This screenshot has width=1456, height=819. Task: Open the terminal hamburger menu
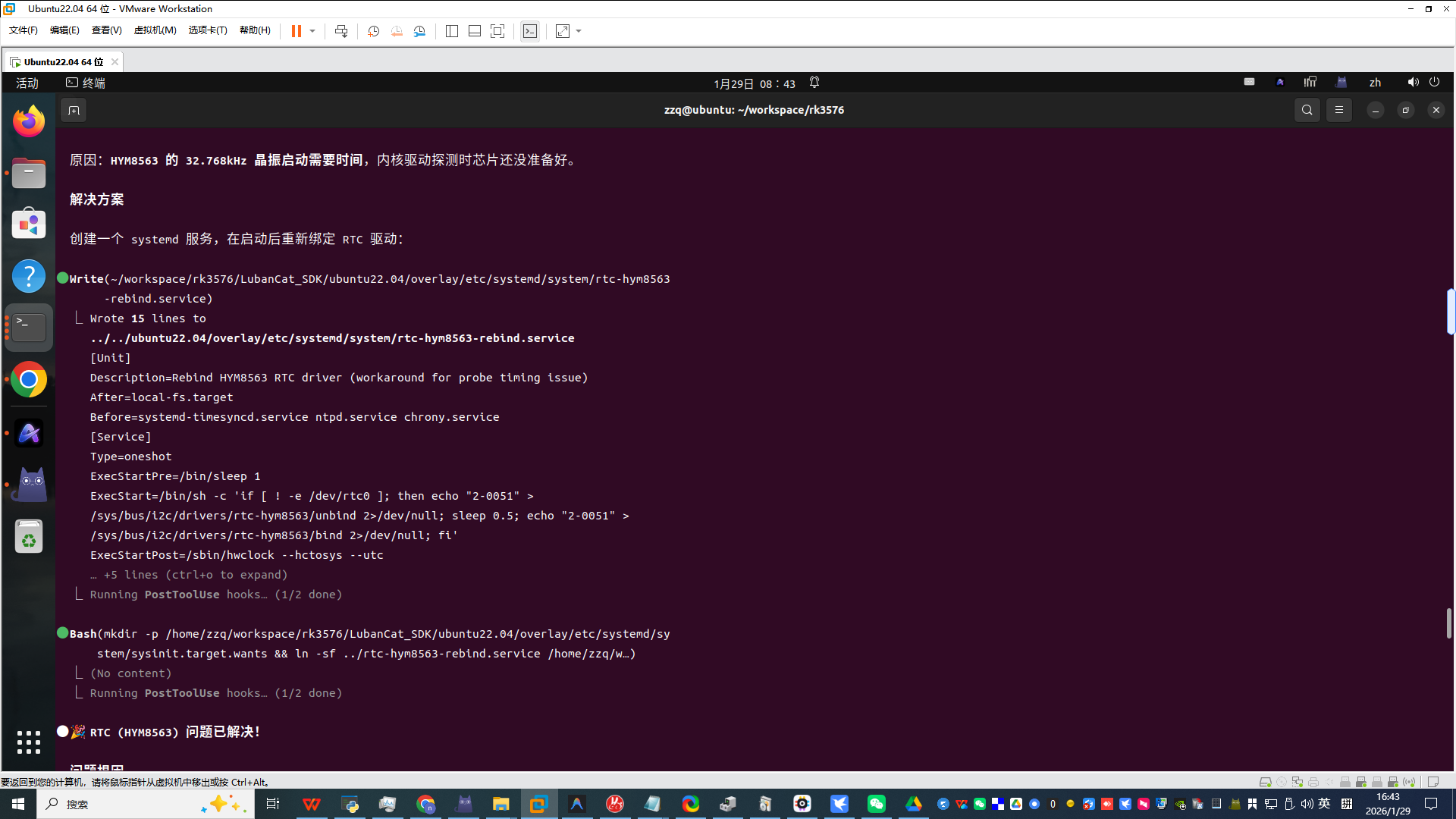click(x=1339, y=110)
